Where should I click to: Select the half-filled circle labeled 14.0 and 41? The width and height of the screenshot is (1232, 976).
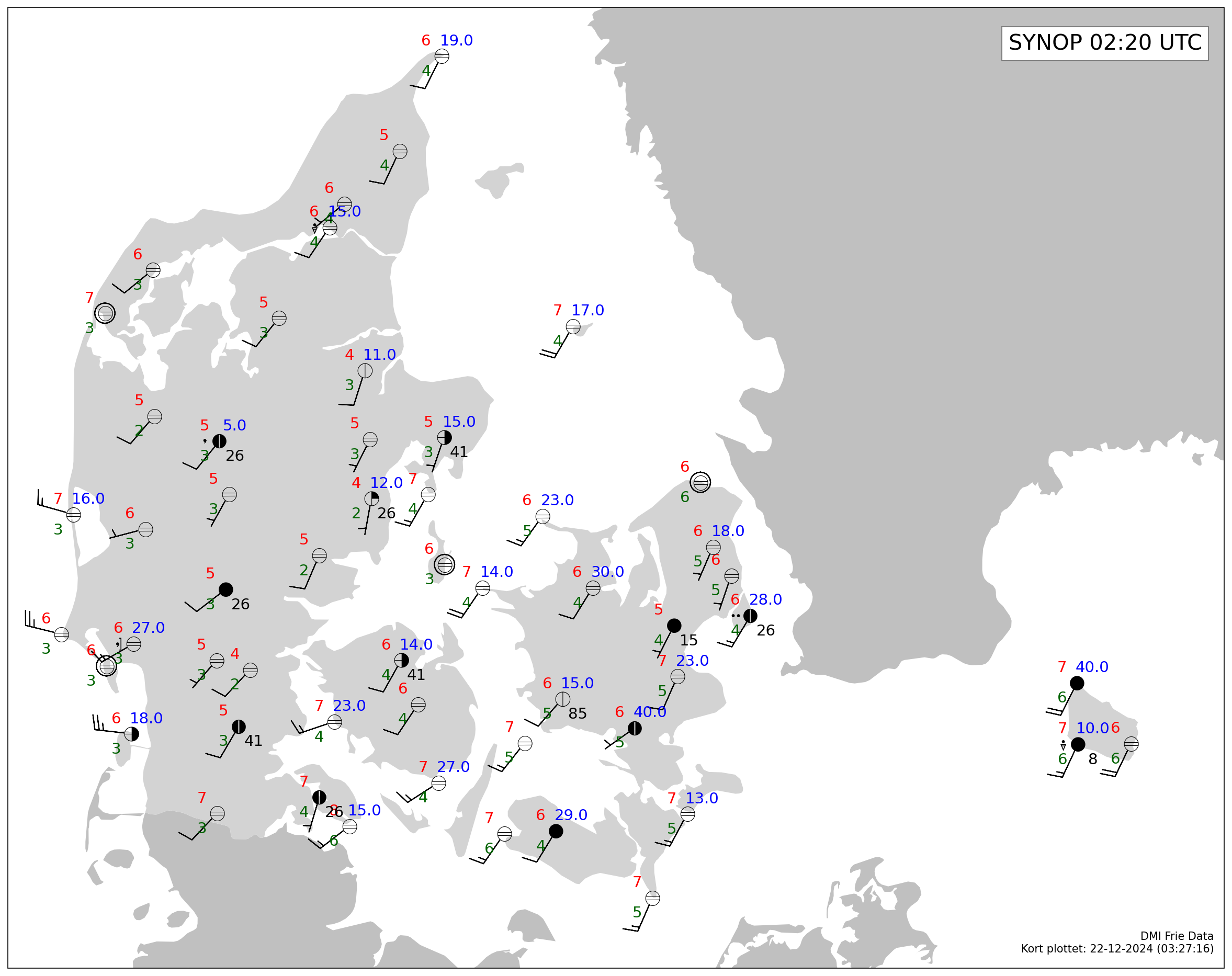coord(402,661)
